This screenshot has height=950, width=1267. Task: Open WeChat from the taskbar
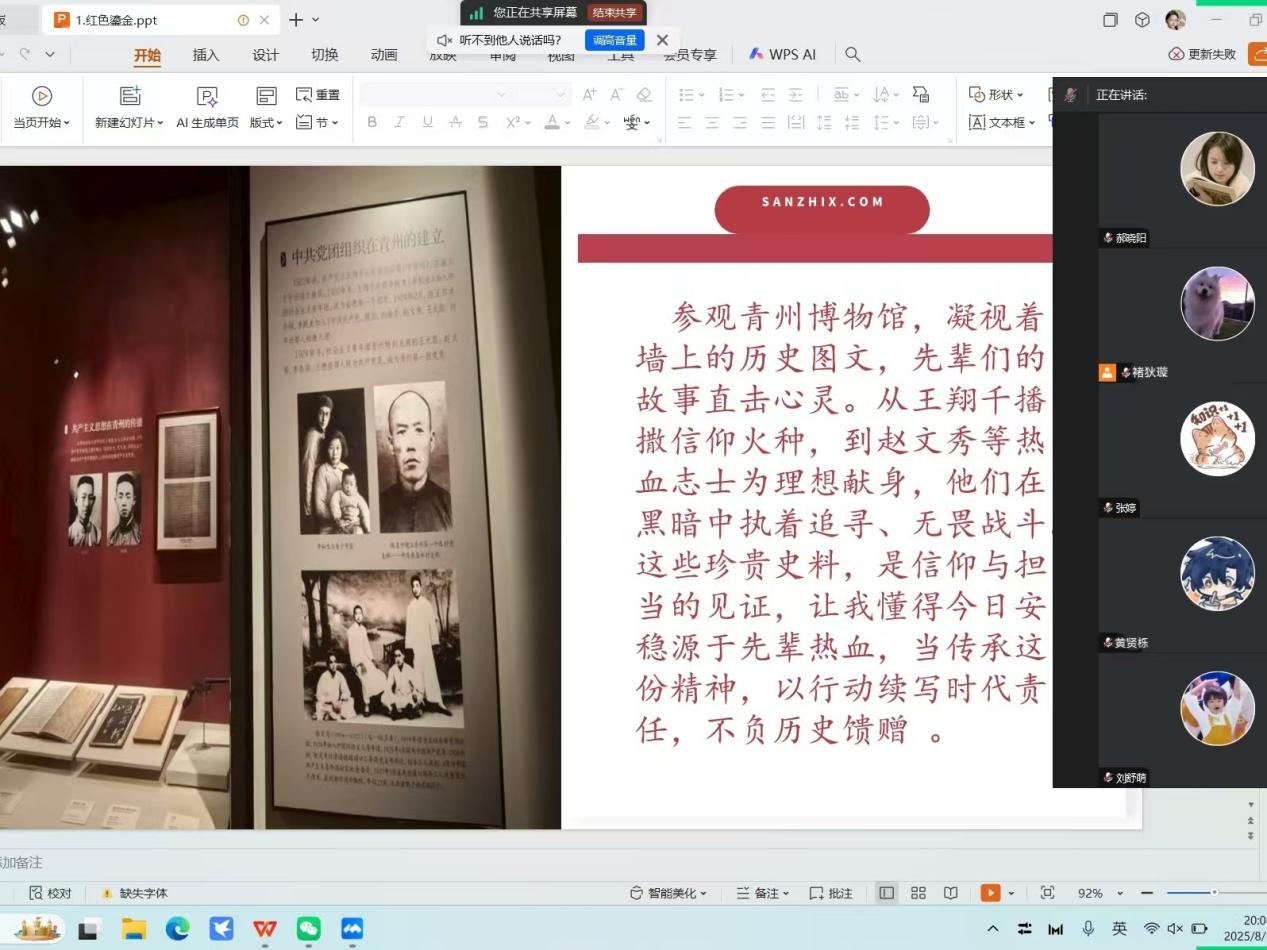click(x=309, y=929)
